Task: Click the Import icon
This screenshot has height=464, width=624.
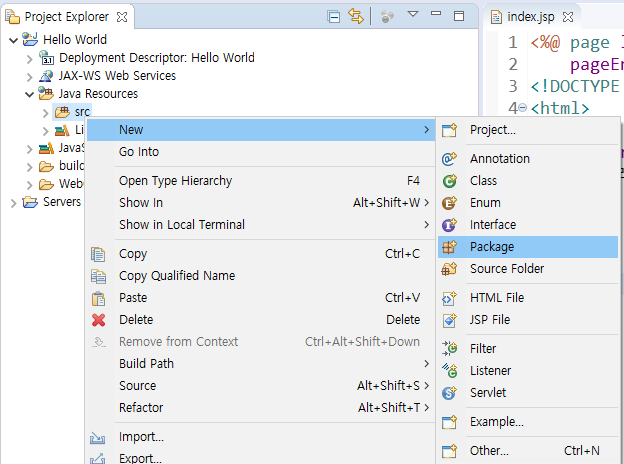Action: [x=98, y=438]
